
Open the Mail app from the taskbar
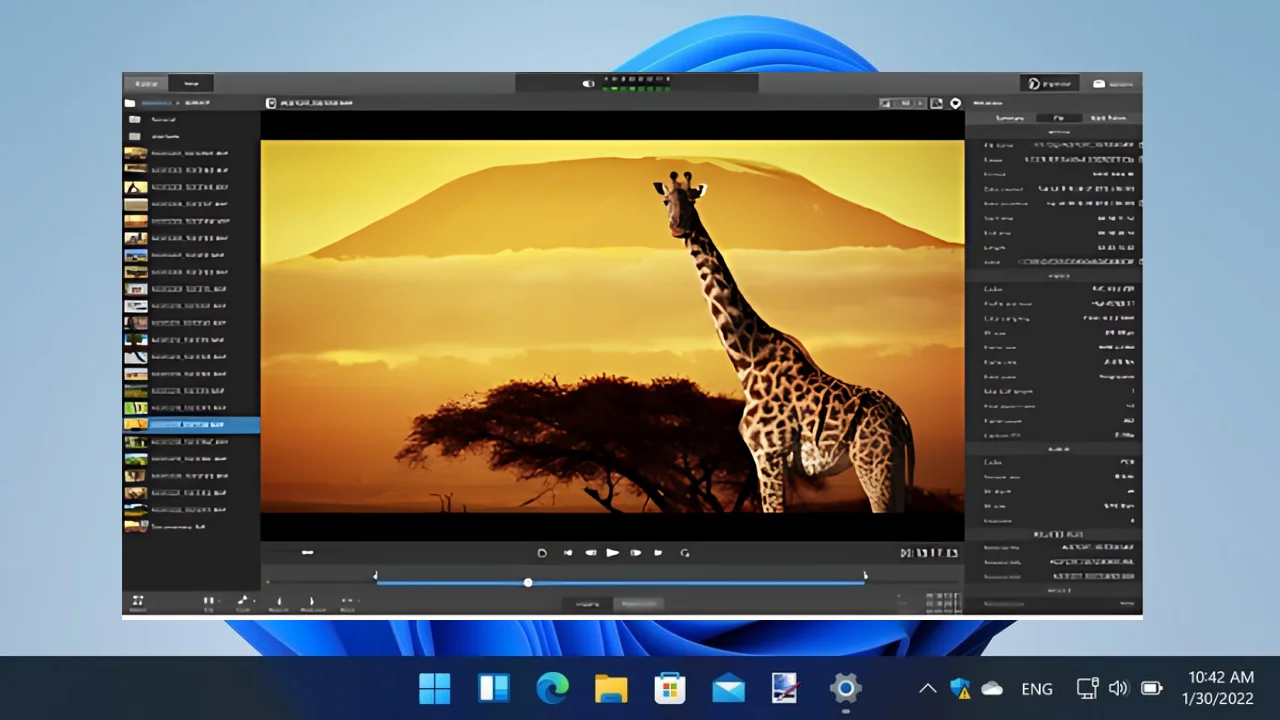point(728,688)
